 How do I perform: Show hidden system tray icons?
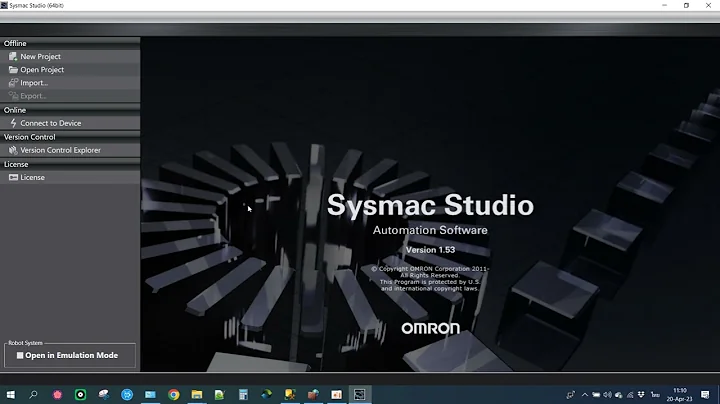pyautogui.click(x=585, y=395)
